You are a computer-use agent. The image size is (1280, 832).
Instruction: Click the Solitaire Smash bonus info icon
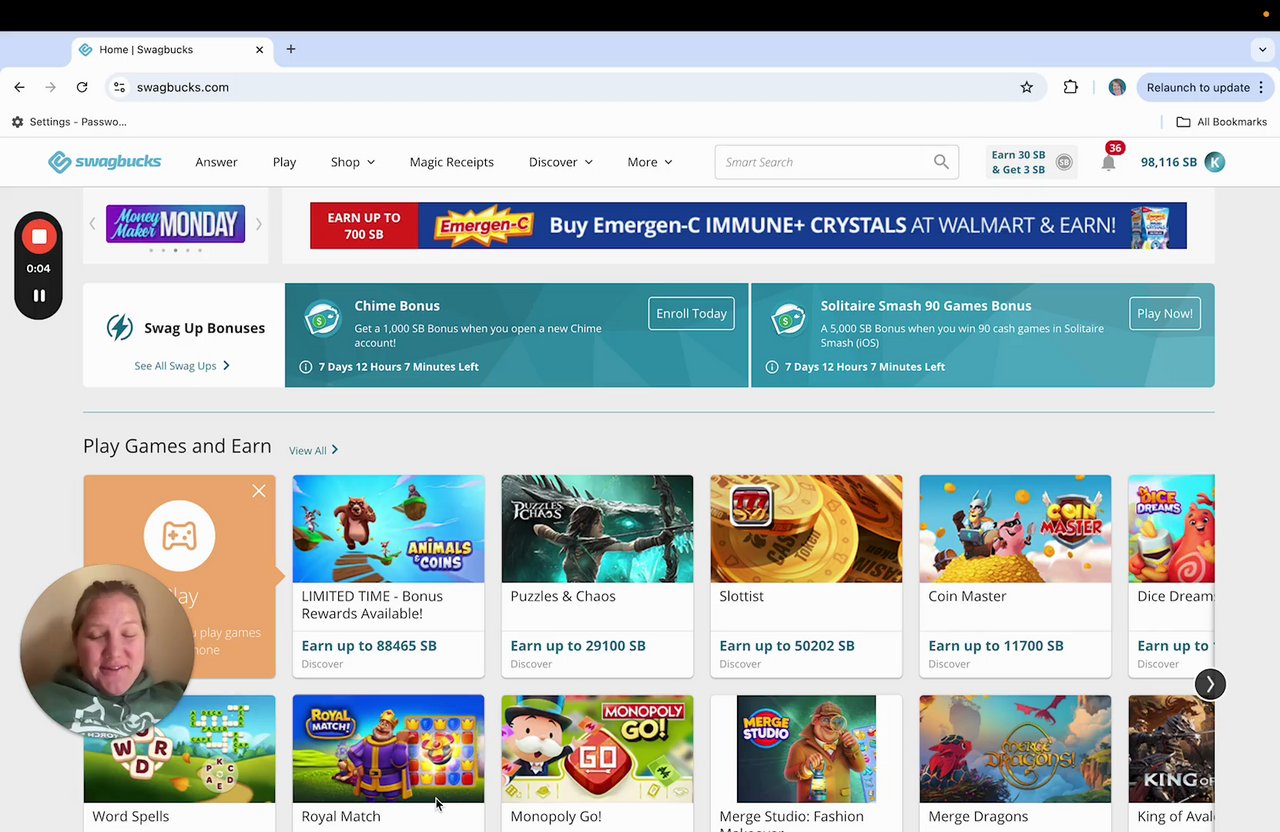point(772,367)
